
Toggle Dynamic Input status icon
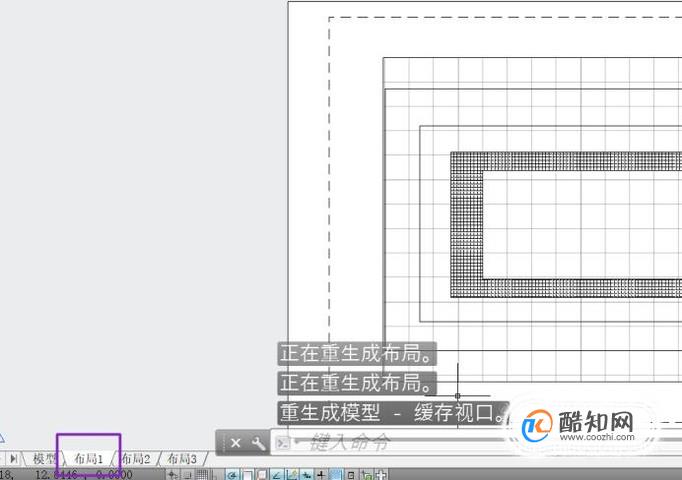tap(306, 475)
